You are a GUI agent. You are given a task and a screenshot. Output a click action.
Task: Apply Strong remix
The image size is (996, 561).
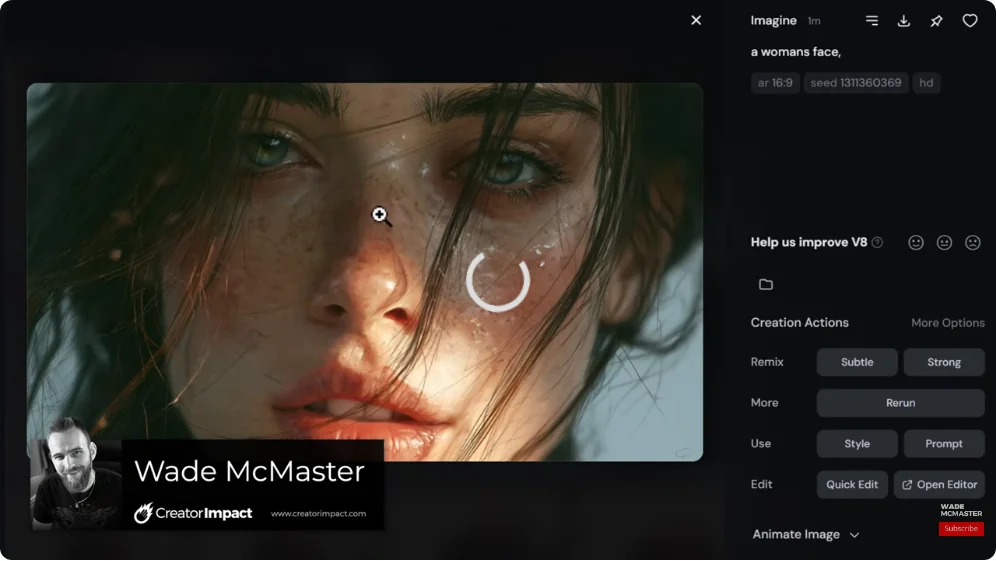coord(944,362)
